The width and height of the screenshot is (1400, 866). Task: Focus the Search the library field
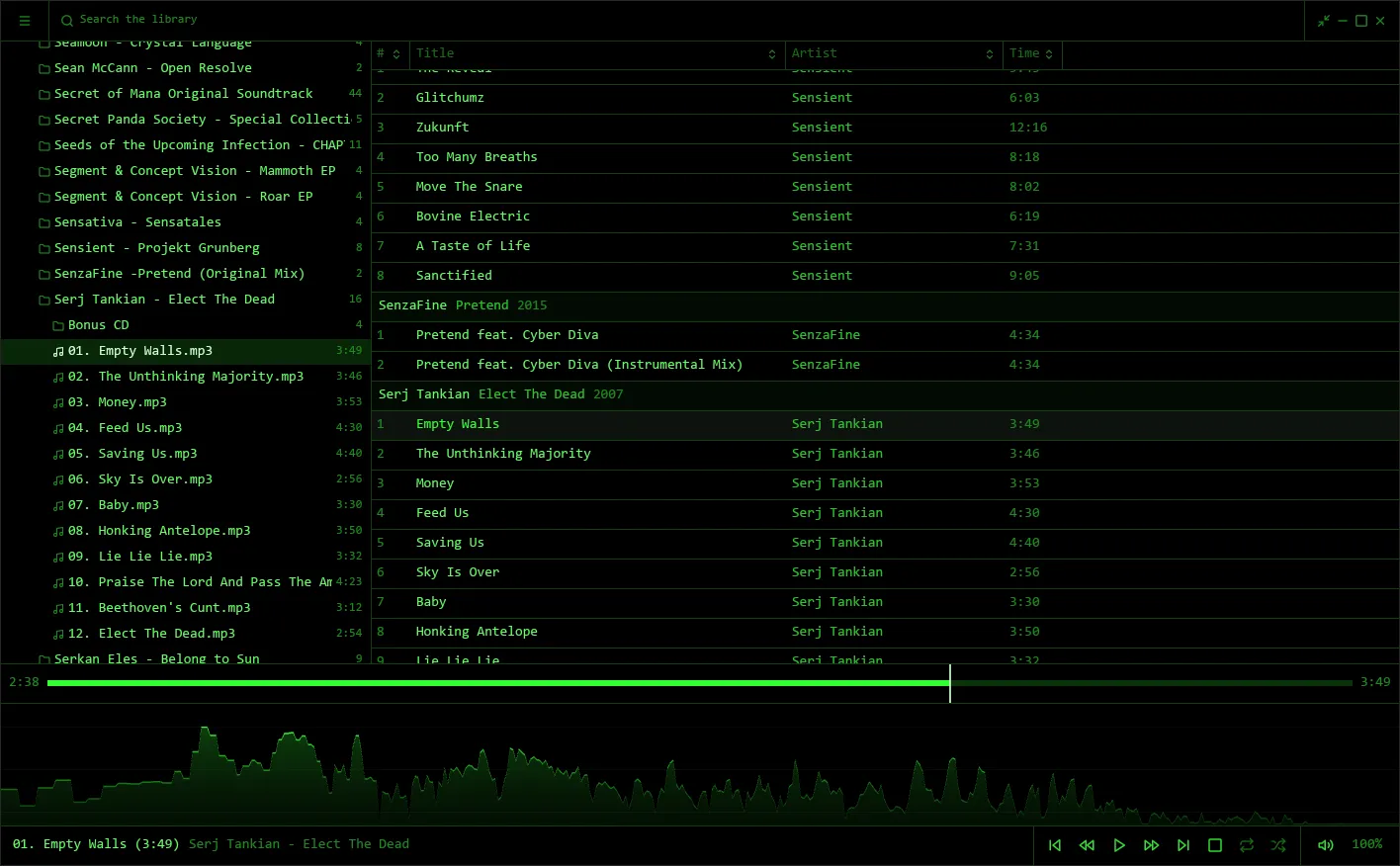click(x=682, y=20)
